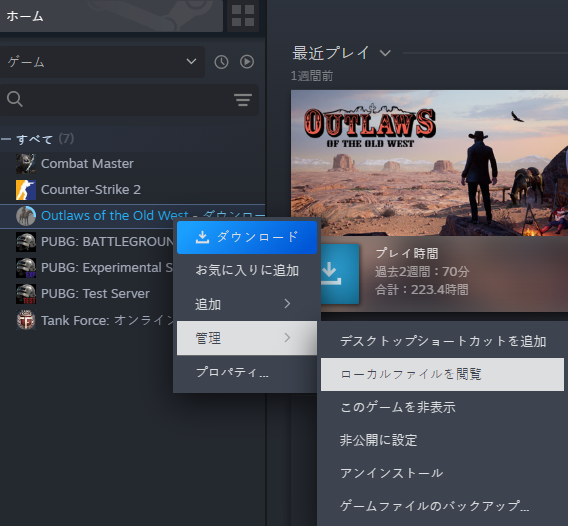Expand the 追加 submenu arrow
This screenshot has width=568, height=526.
pyautogui.click(x=287, y=304)
